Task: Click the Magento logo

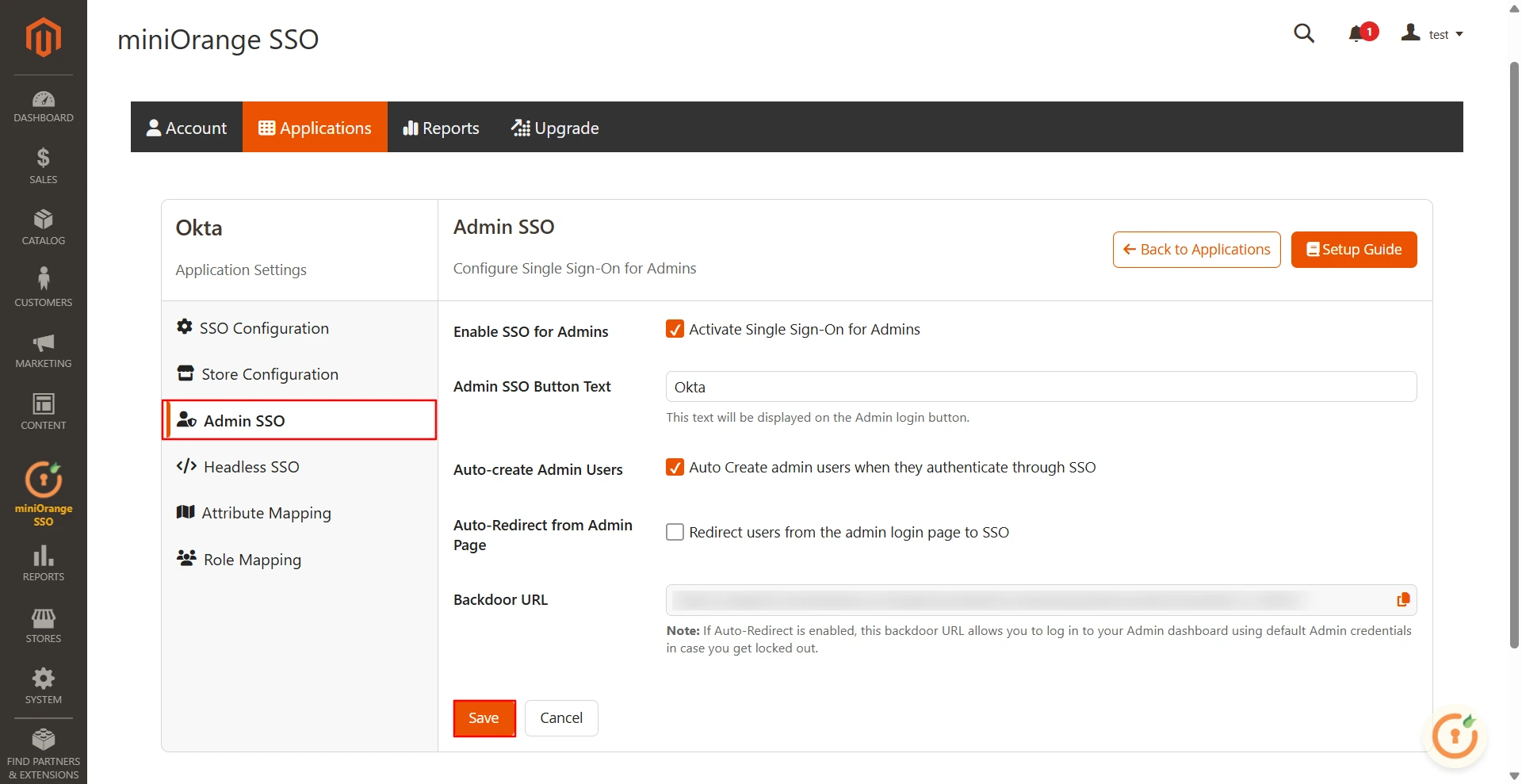Action: tap(43, 36)
